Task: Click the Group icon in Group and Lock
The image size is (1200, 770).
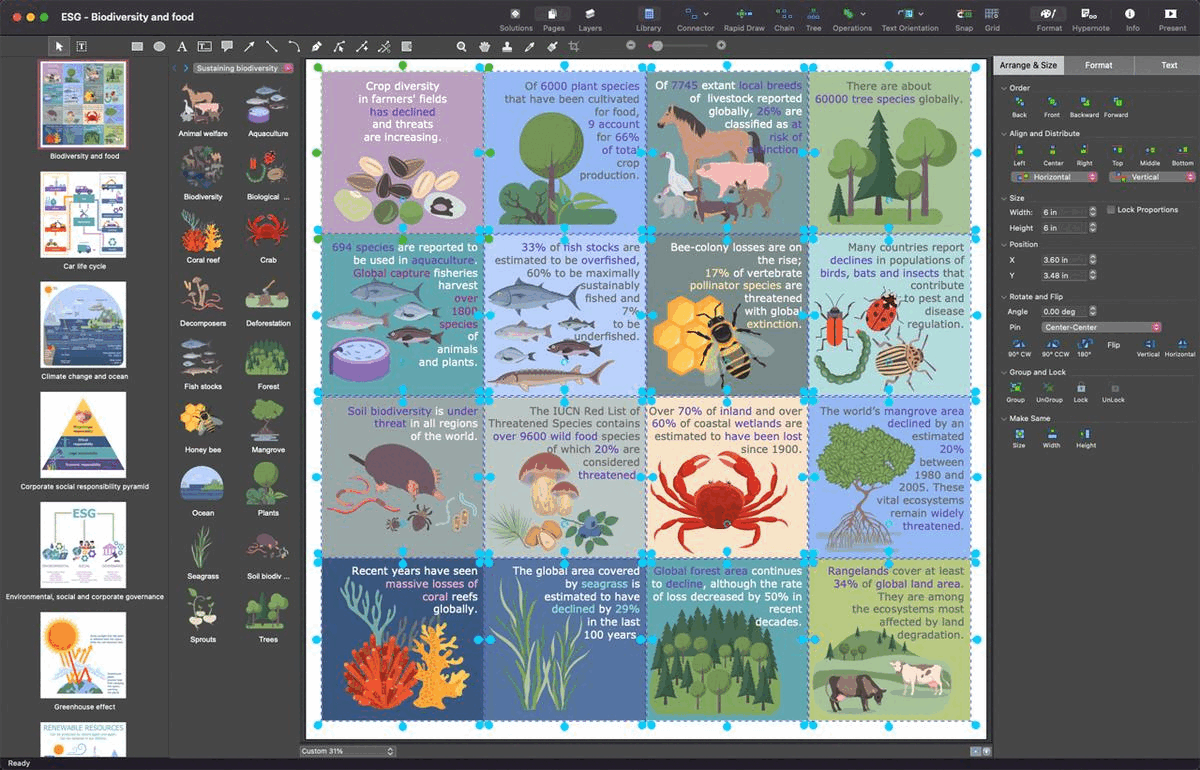Action: click(x=1015, y=387)
